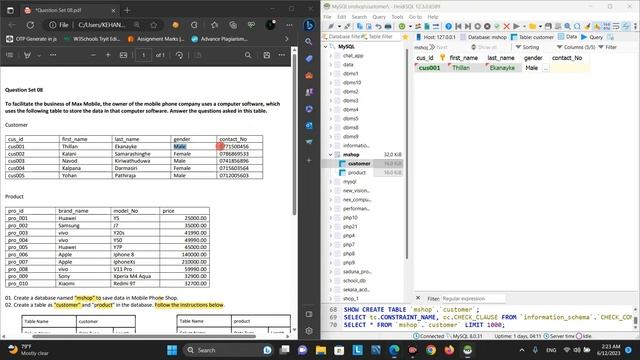This screenshot has width=640, height=360.
Task: Expand the php10 database node
Action: 331,218
